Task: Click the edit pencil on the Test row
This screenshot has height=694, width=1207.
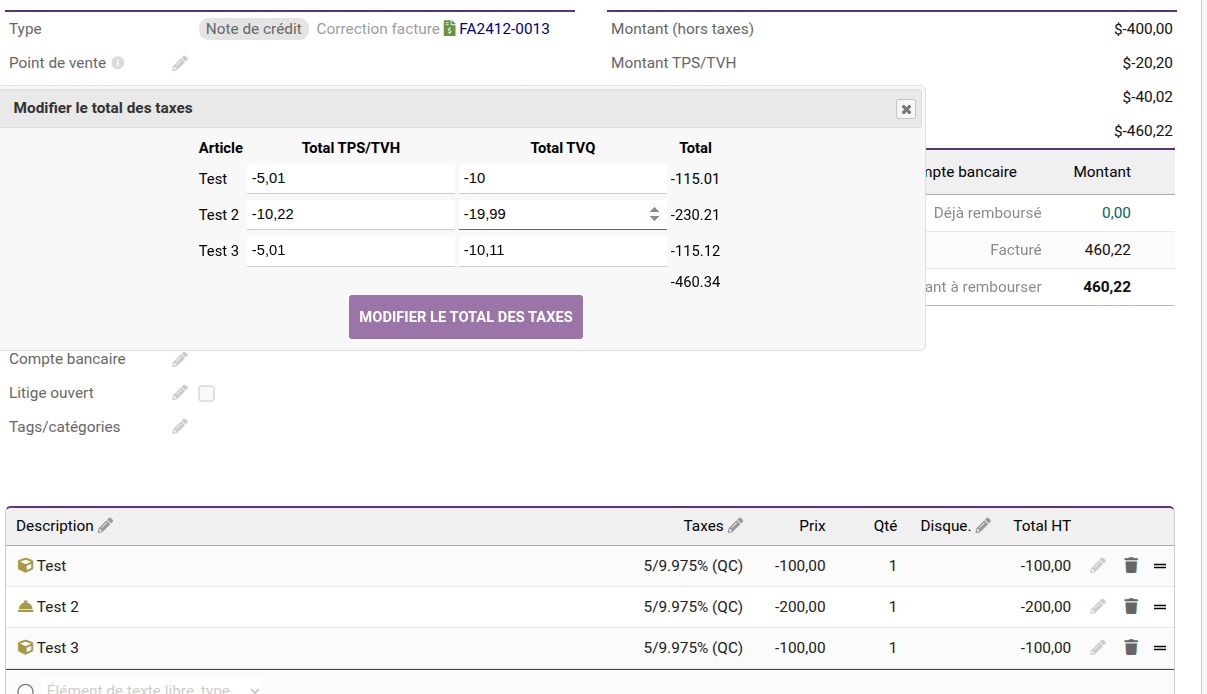Action: [1098, 565]
